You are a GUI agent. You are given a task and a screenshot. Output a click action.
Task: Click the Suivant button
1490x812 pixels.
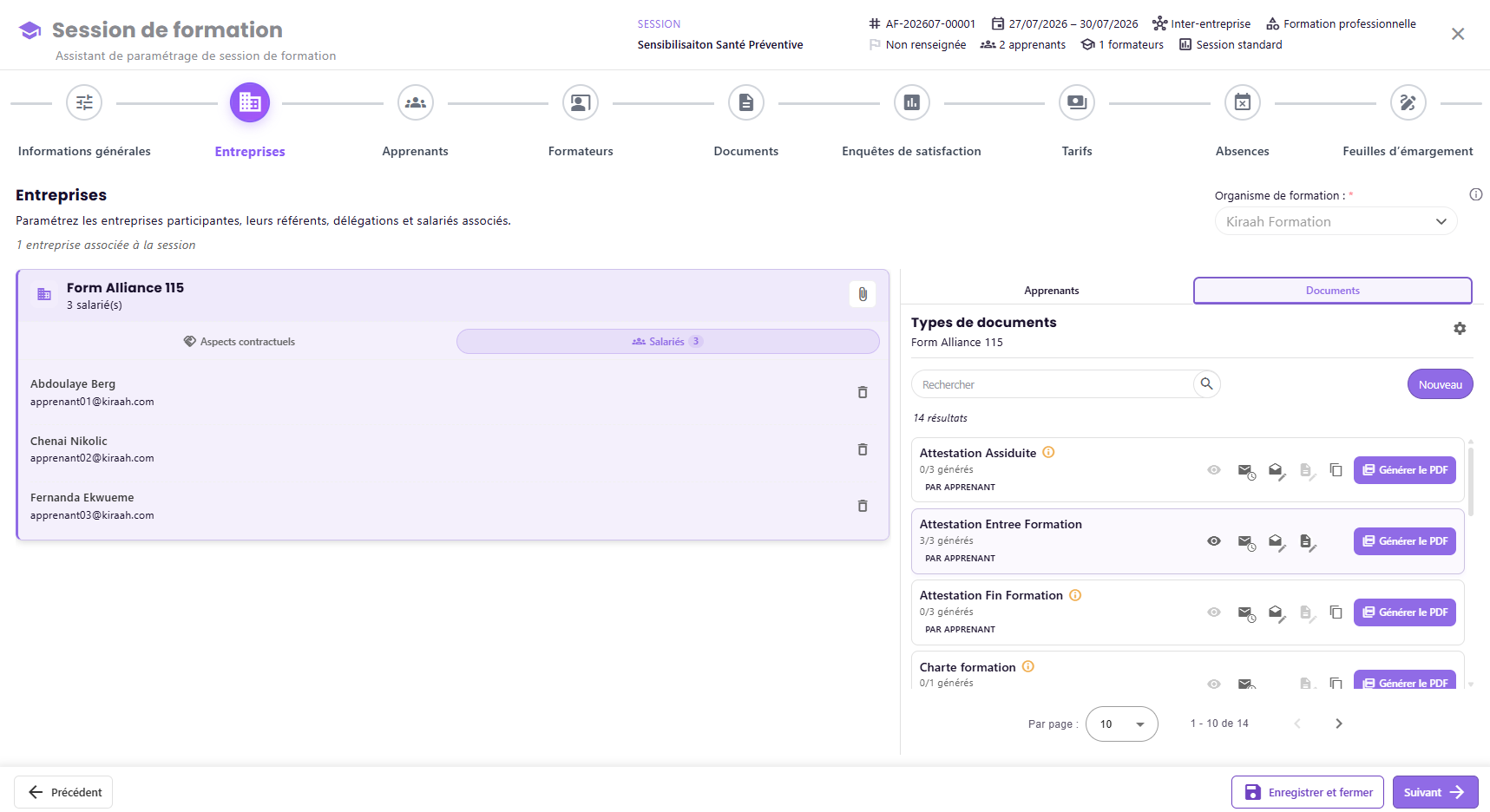[x=1435, y=792]
